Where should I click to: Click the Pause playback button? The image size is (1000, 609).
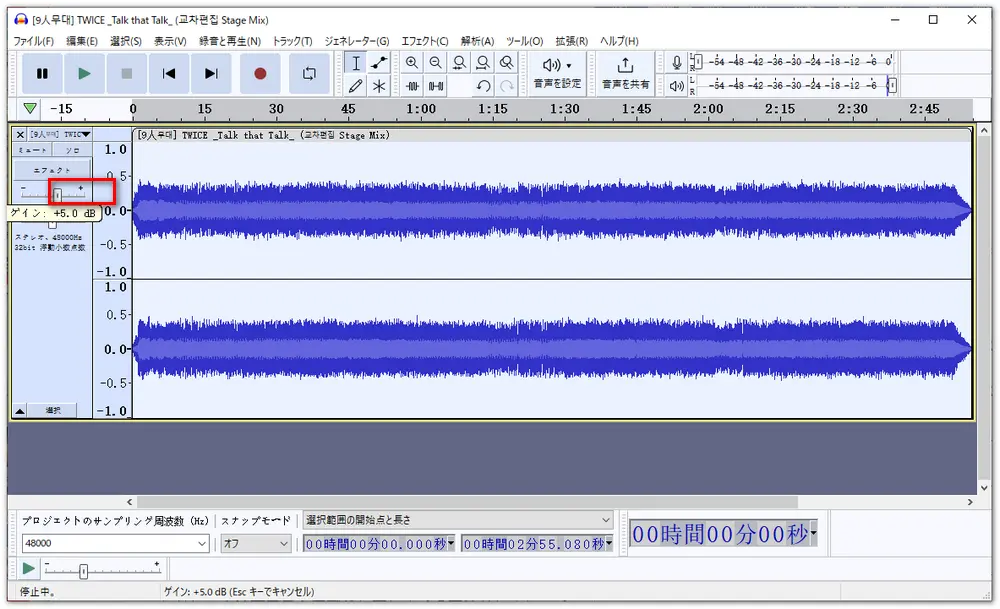coord(42,73)
